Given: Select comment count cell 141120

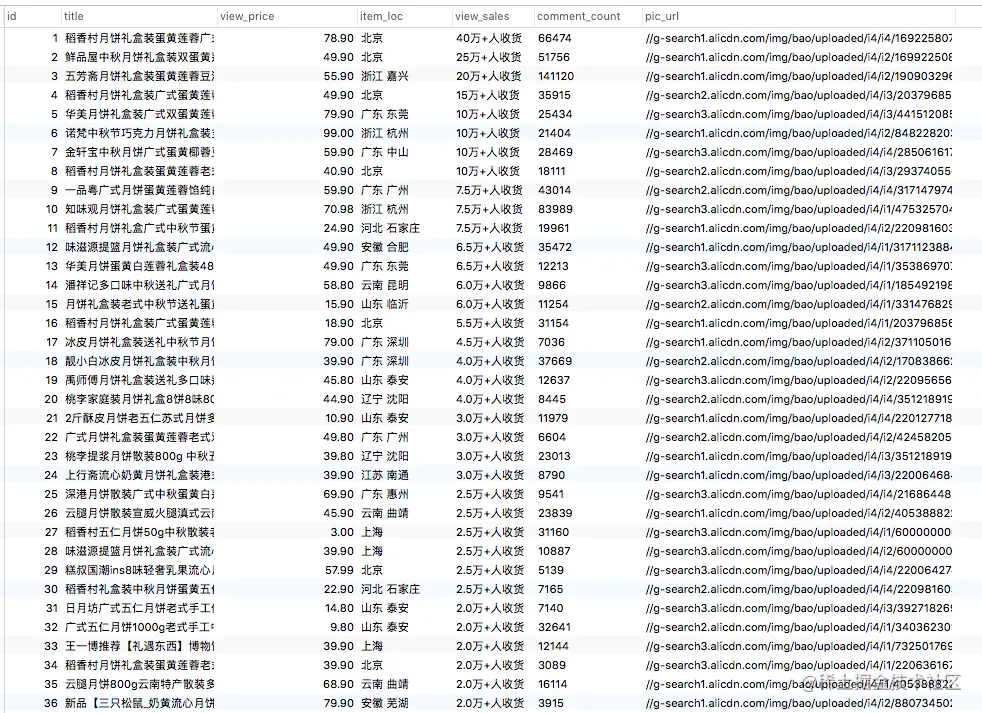Looking at the screenshot, I should [x=556, y=76].
